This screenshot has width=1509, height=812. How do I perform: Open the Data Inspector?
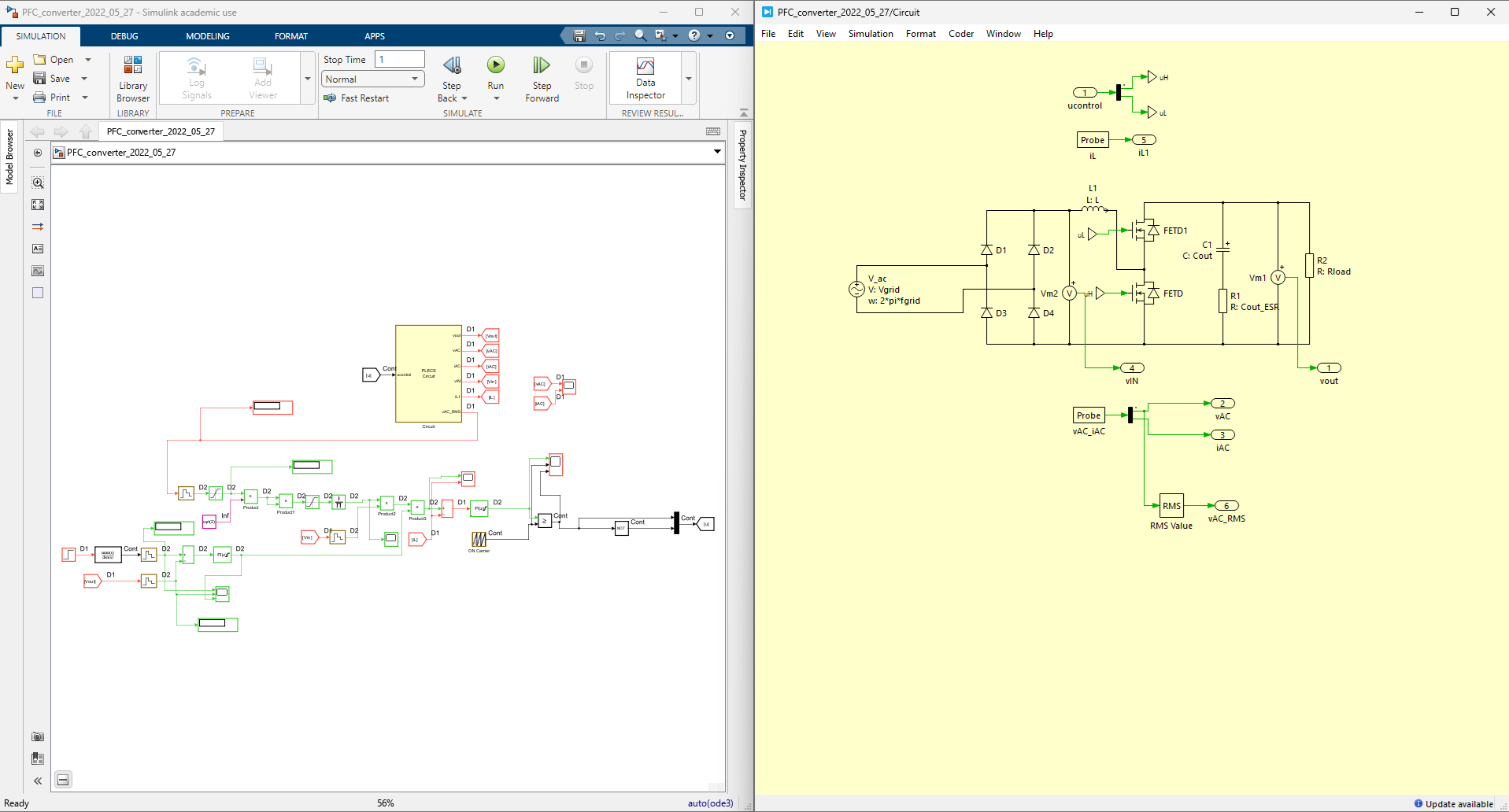pyautogui.click(x=645, y=78)
